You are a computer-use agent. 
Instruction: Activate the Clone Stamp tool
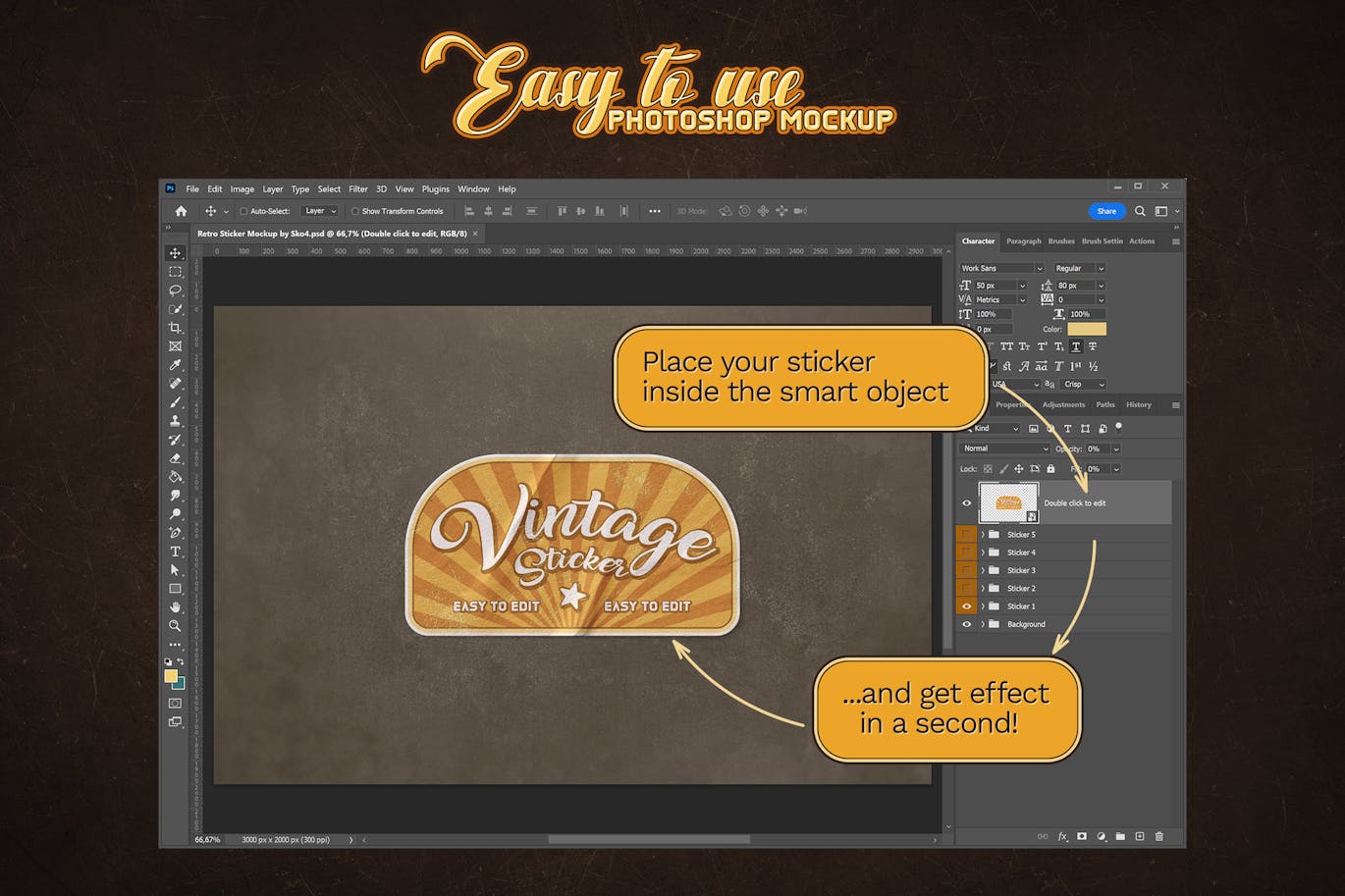point(175,421)
